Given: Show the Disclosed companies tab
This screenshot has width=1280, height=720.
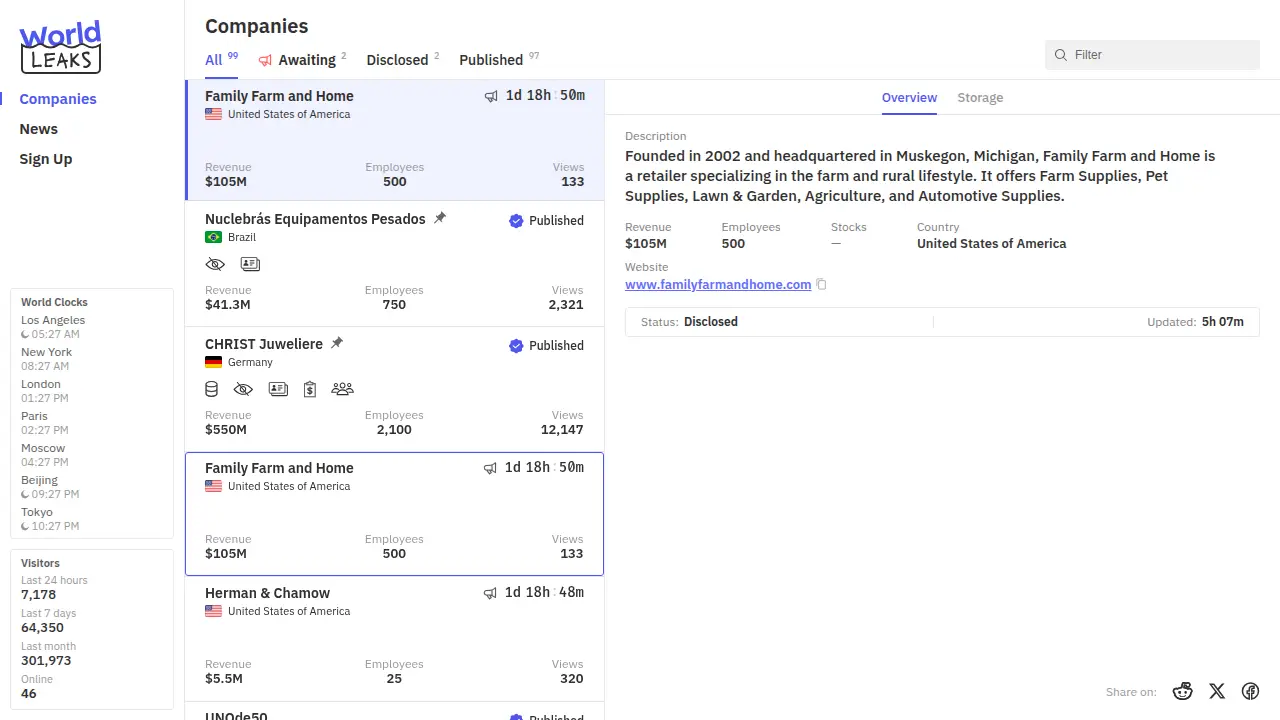Looking at the screenshot, I should point(397,60).
